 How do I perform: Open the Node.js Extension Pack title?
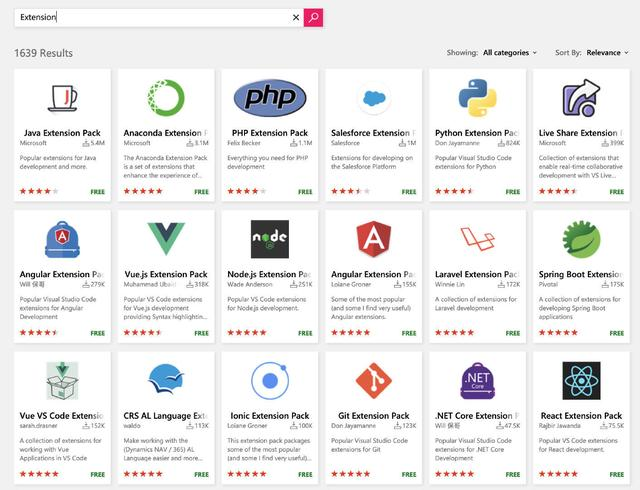point(269,274)
